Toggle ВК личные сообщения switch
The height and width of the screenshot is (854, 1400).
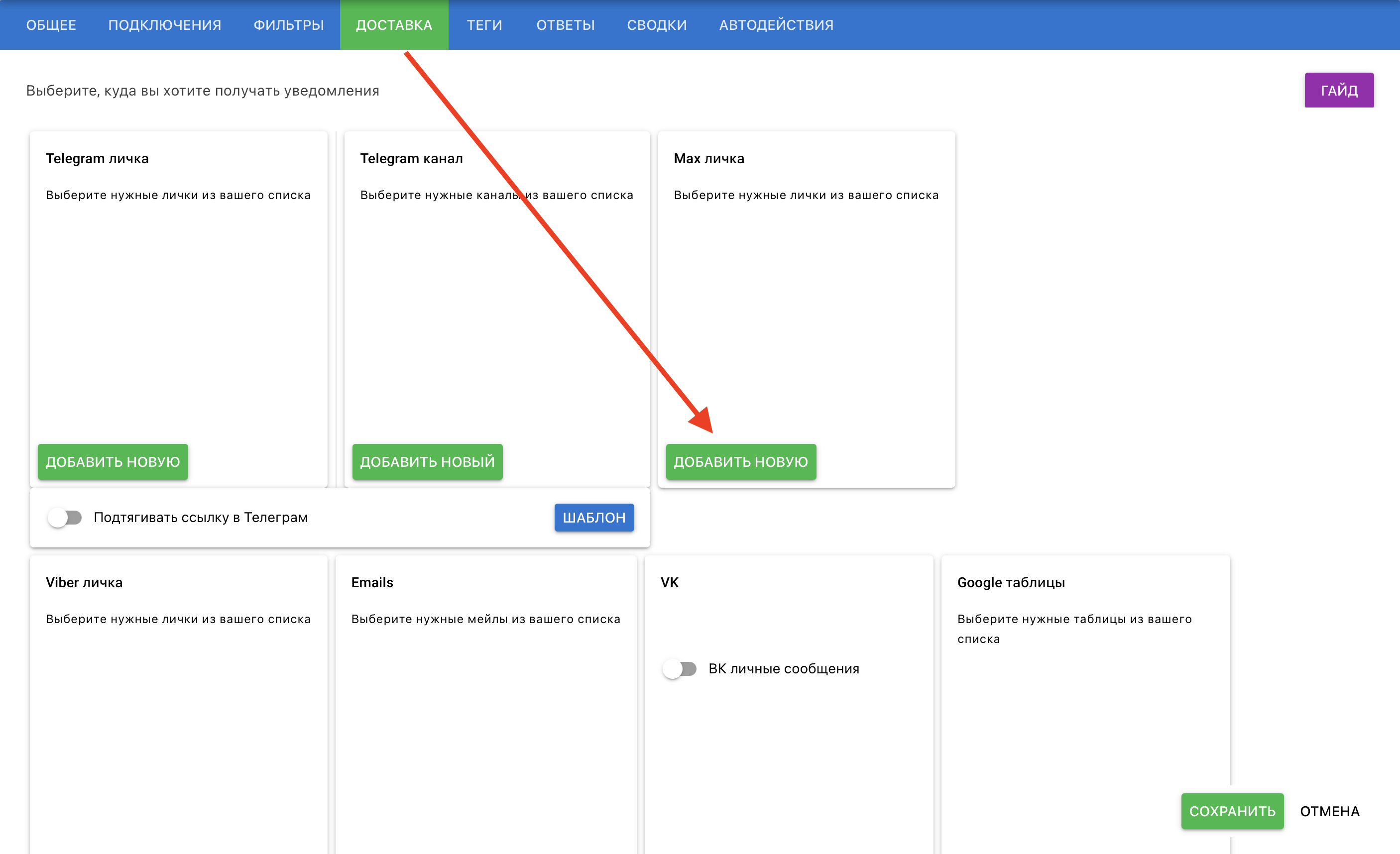pyautogui.click(x=680, y=668)
